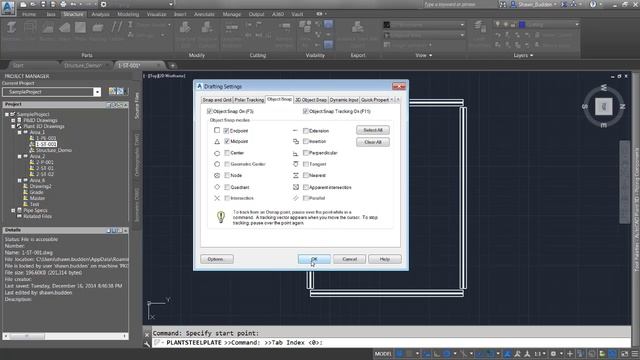Click the W compass letter on ViewCube
The width and height of the screenshot is (640, 360).
[604, 87]
